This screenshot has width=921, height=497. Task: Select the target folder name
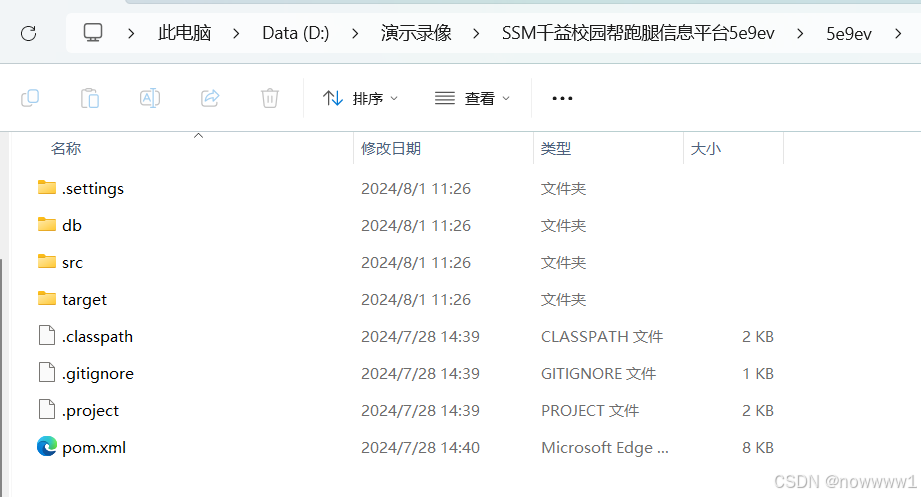(85, 300)
